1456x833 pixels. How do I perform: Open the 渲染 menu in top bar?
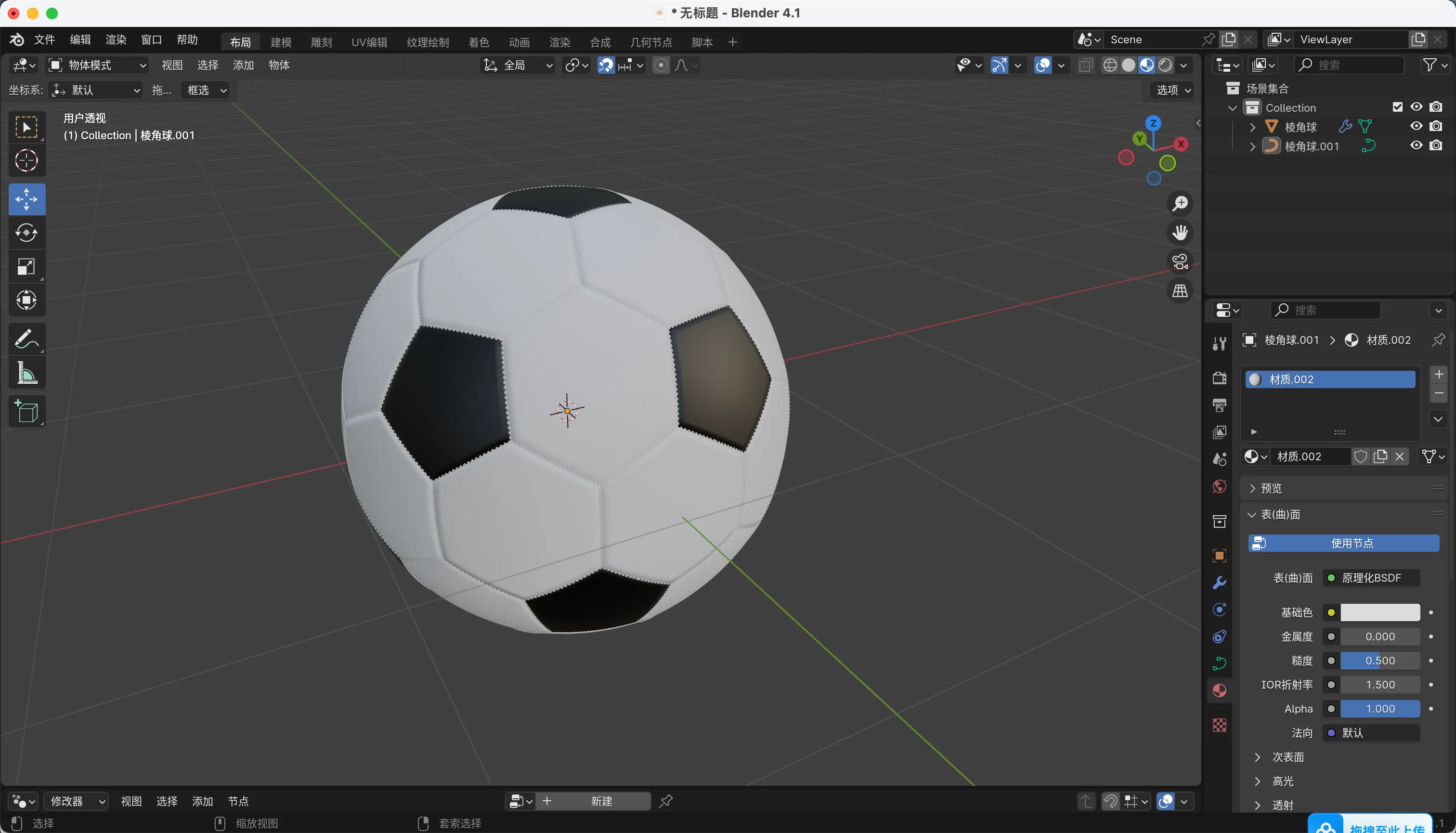click(116, 40)
